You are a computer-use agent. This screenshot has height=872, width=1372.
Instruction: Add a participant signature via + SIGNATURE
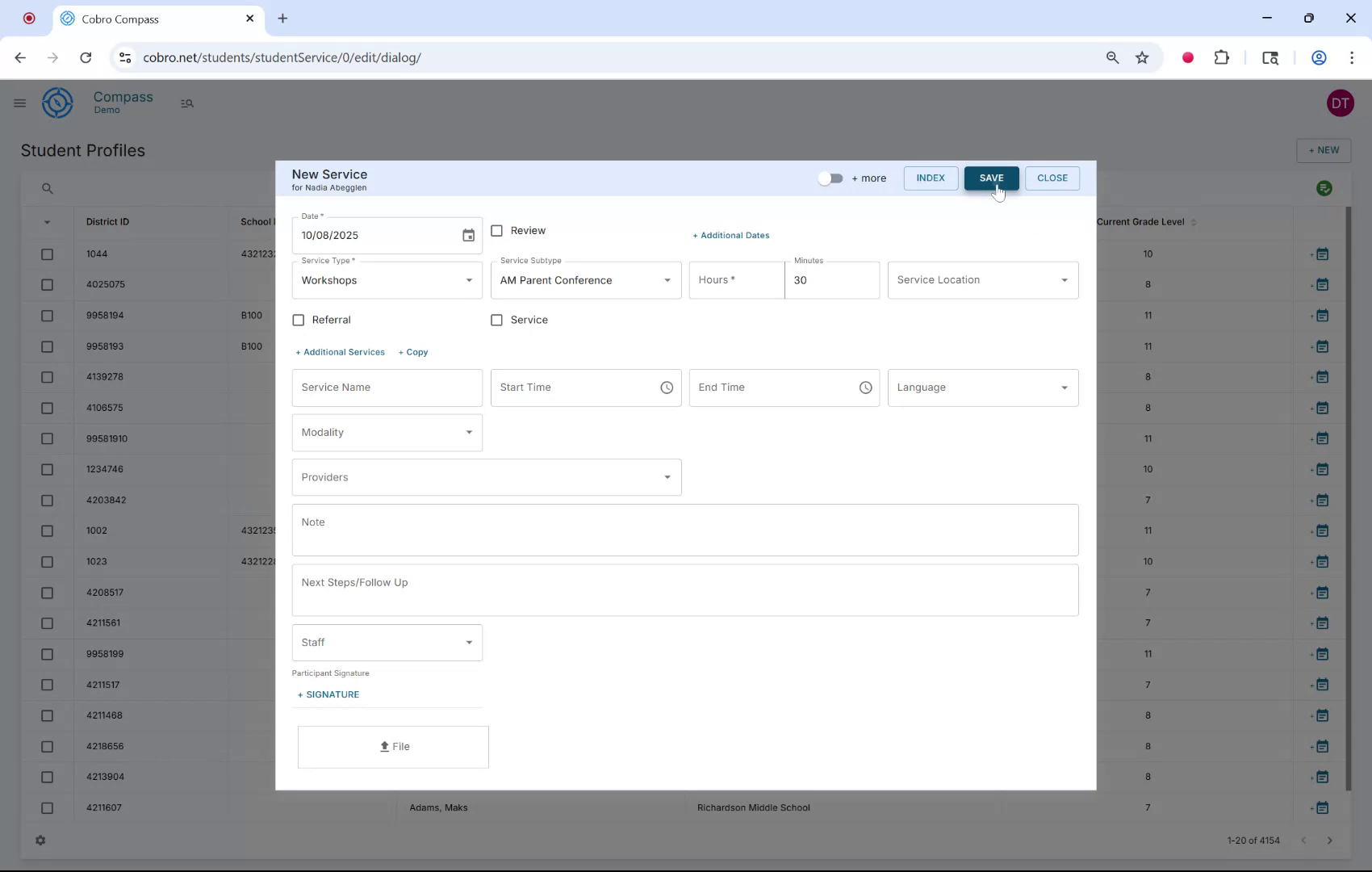click(x=328, y=694)
